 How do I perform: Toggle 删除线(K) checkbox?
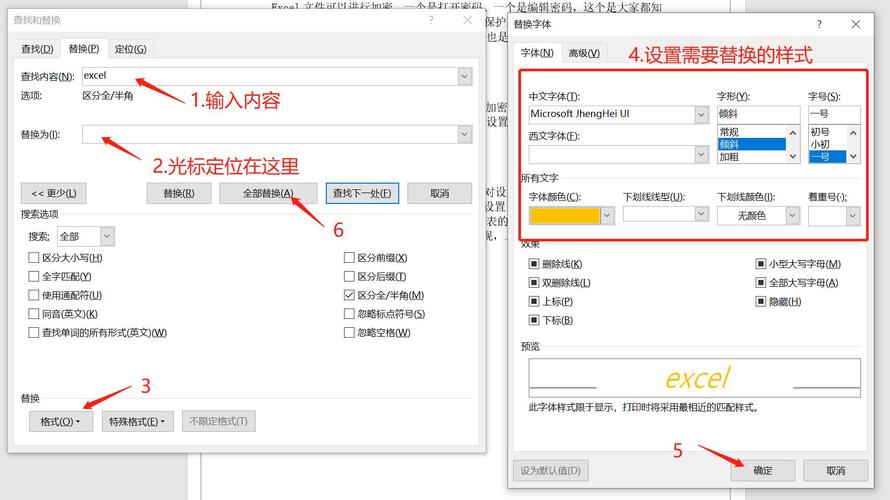534,264
